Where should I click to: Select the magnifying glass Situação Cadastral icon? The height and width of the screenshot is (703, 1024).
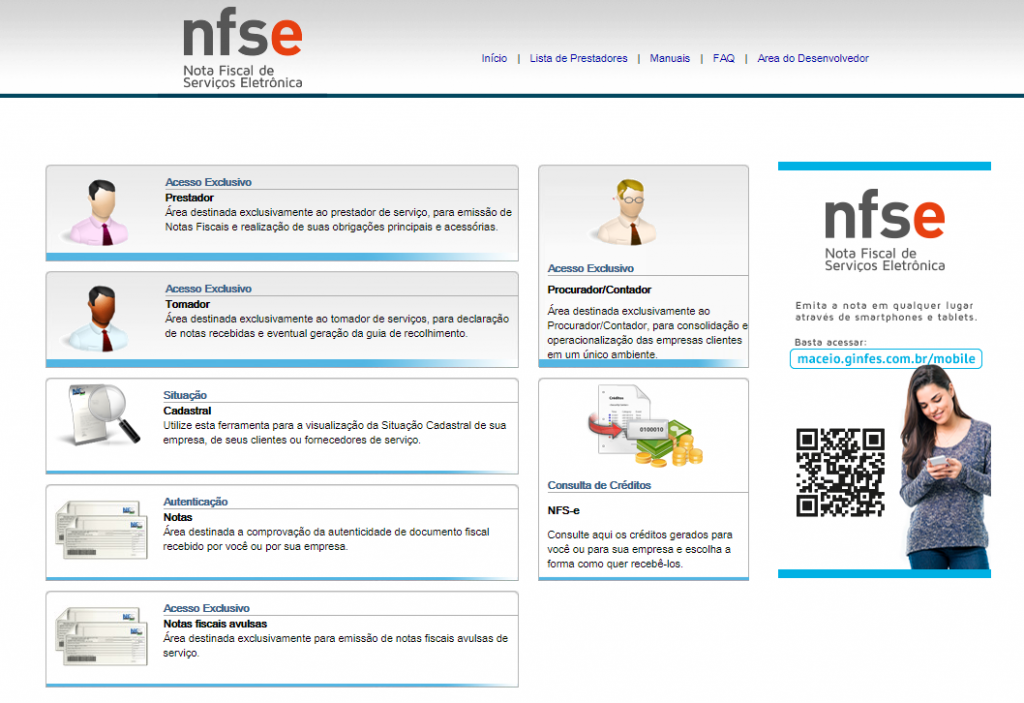[98, 415]
